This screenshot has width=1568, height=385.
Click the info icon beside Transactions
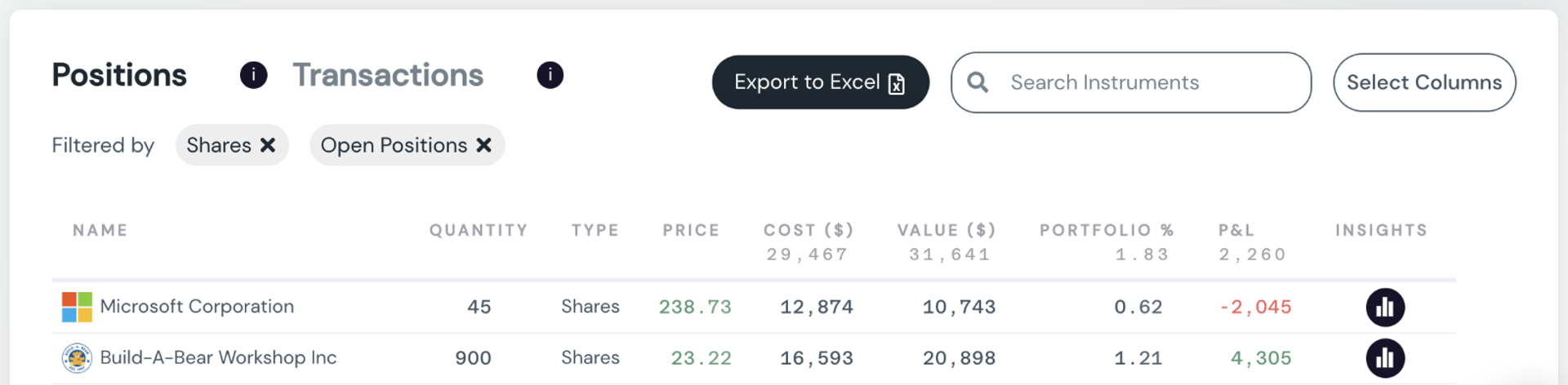550,75
